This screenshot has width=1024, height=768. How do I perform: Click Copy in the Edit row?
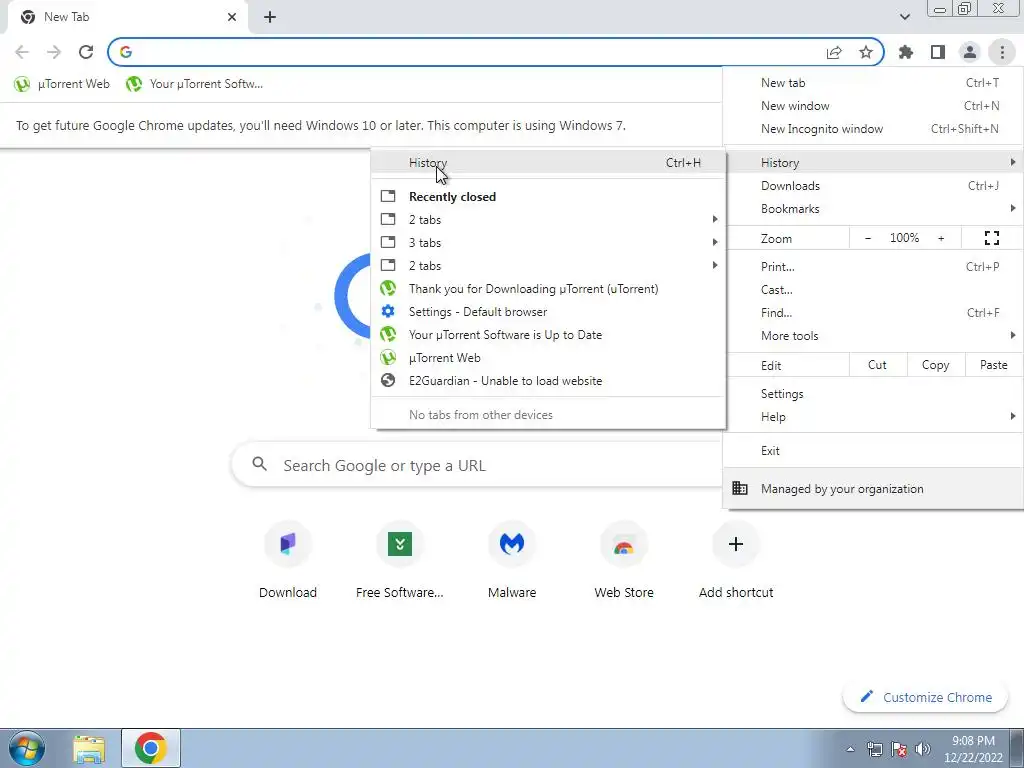tap(935, 365)
